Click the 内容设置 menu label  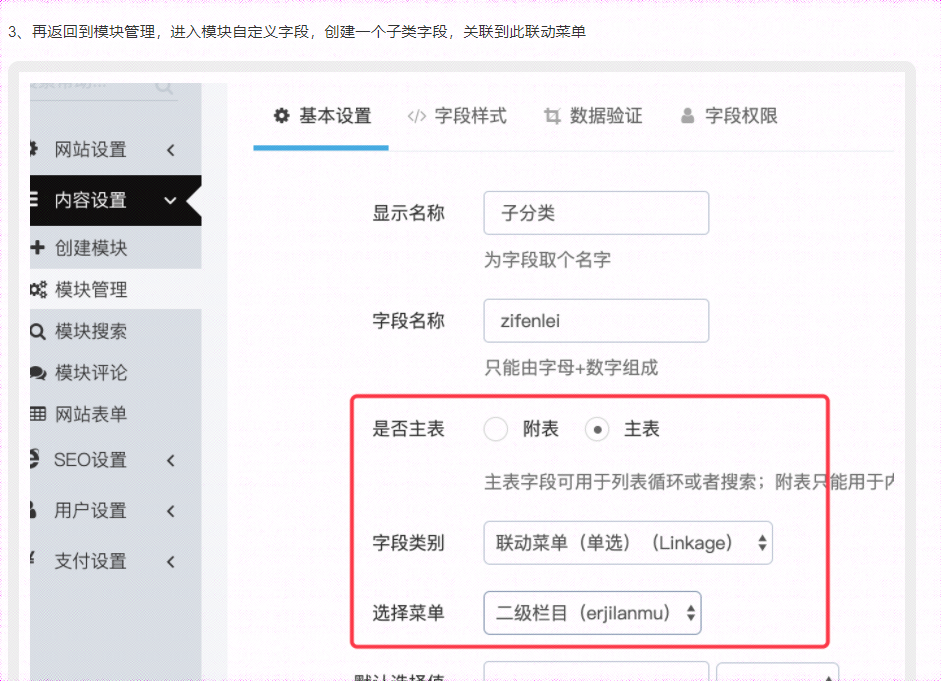91,200
